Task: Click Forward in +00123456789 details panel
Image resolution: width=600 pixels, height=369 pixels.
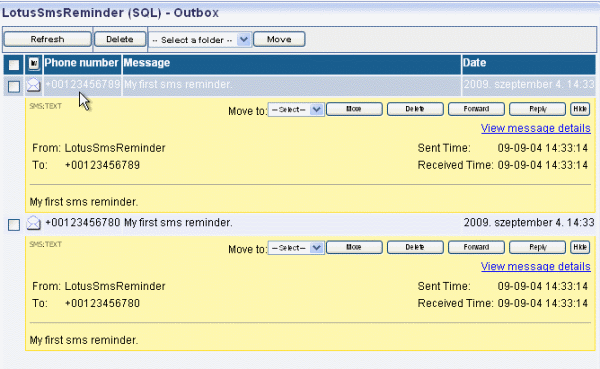Action: pos(476,109)
